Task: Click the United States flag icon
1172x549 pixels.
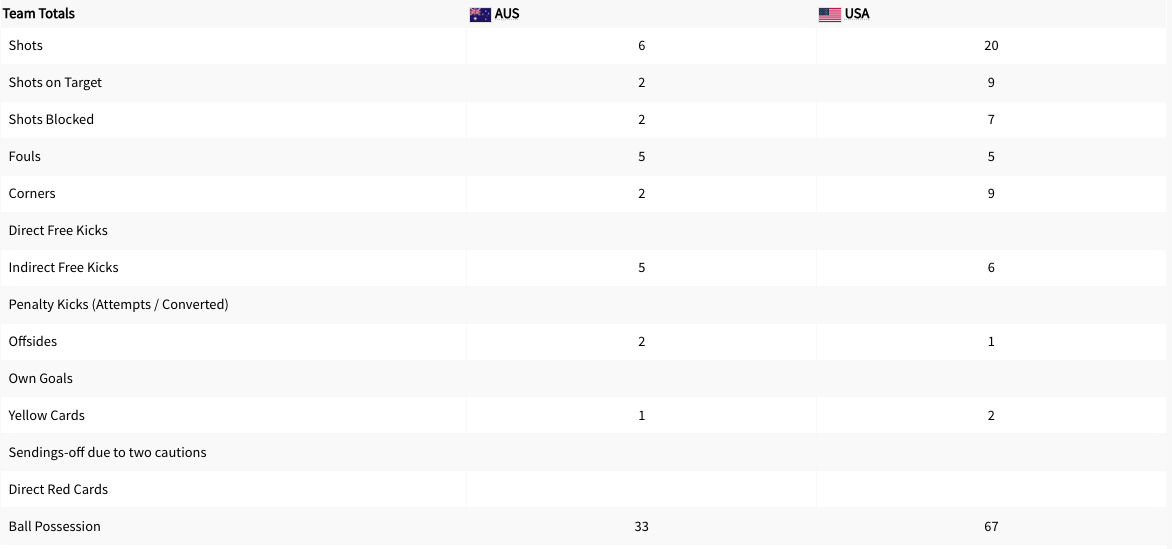Action: click(829, 15)
